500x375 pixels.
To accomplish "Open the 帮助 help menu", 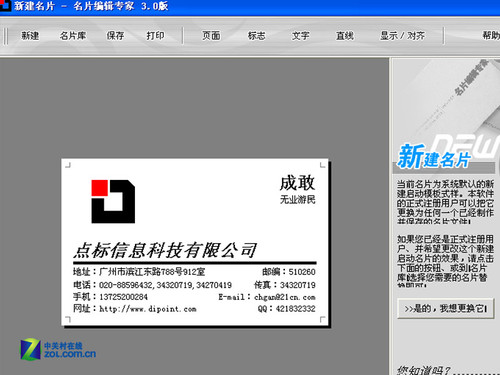I will (x=491, y=35).
